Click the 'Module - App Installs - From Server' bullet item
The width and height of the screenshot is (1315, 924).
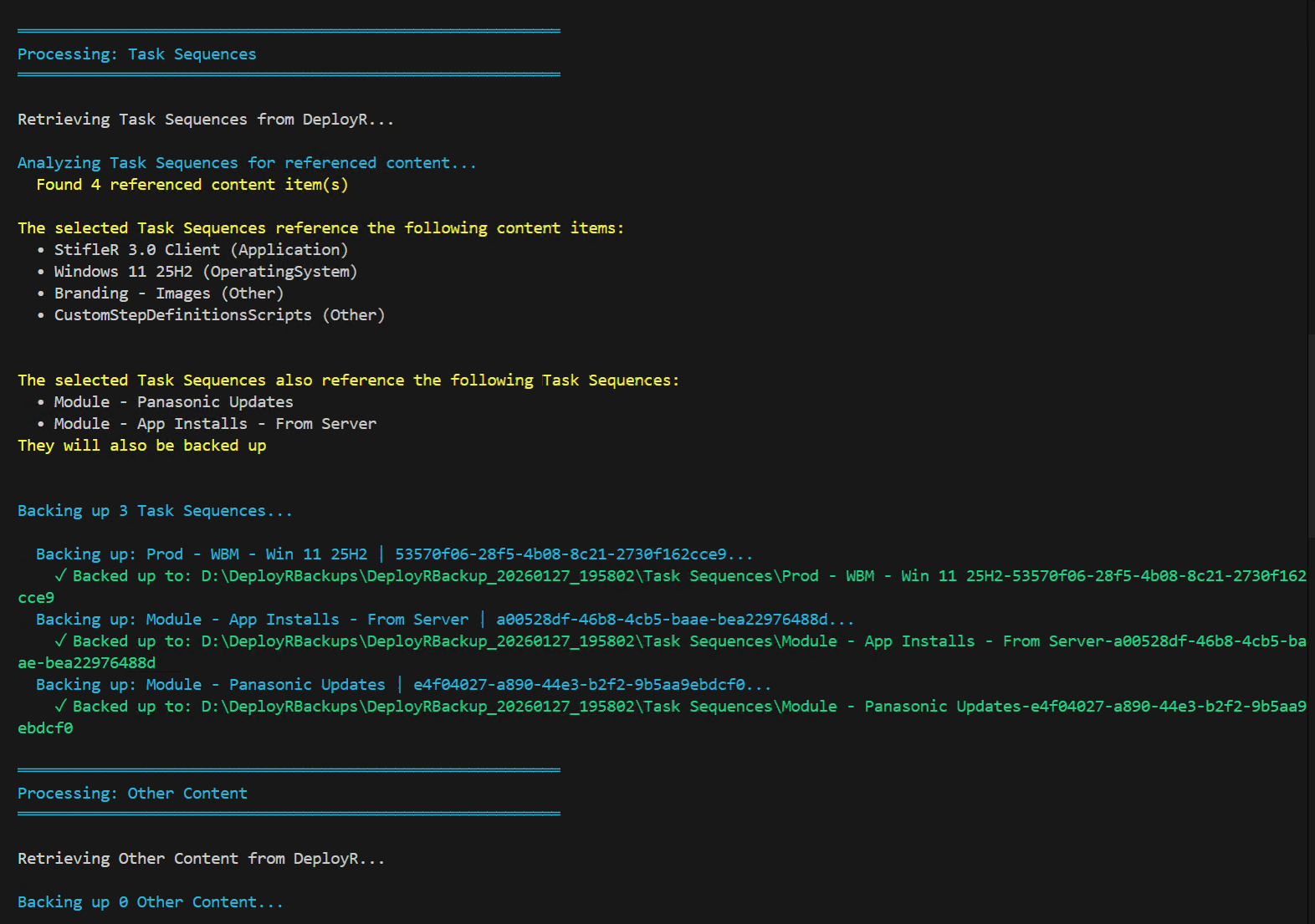(215, 424)
